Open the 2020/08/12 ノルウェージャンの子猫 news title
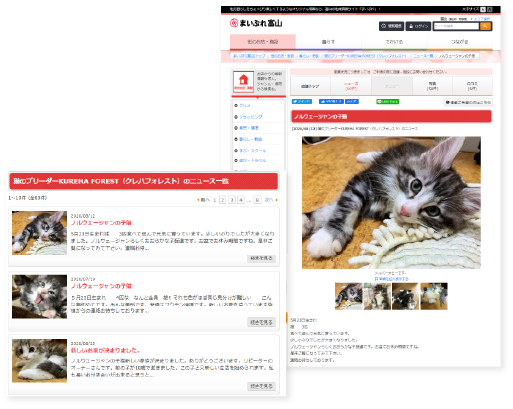This screenshot has height=409, width=513. [101, 223]
